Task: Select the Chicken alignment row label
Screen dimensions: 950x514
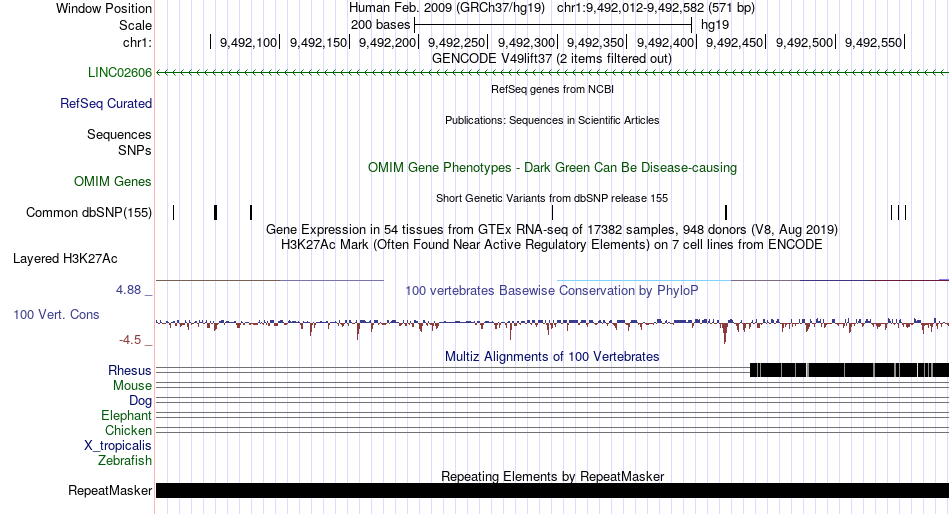Action: pos(128,430)
